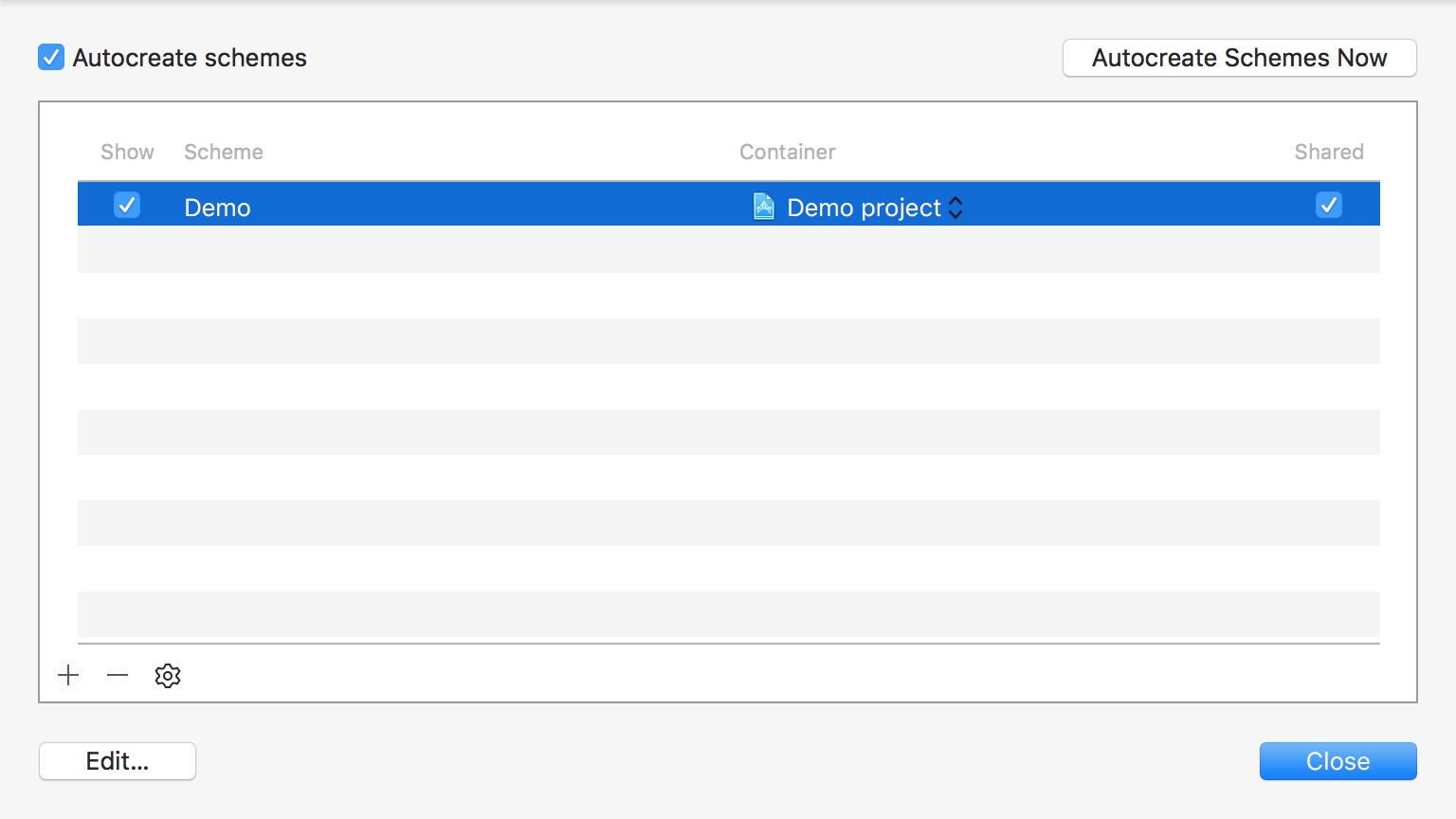The height and width of the screenshot is (819, 1456).
Task: Click the Shared column header
Action: coord(1328,152)
